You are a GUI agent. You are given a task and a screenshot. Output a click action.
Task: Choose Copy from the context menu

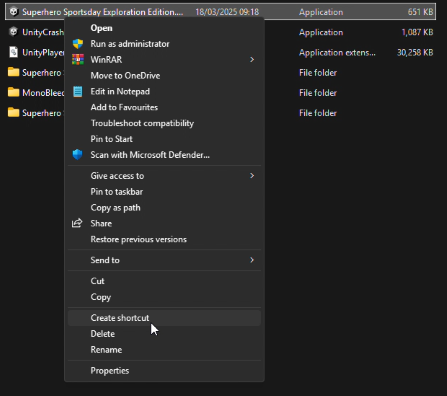[164, 297]
